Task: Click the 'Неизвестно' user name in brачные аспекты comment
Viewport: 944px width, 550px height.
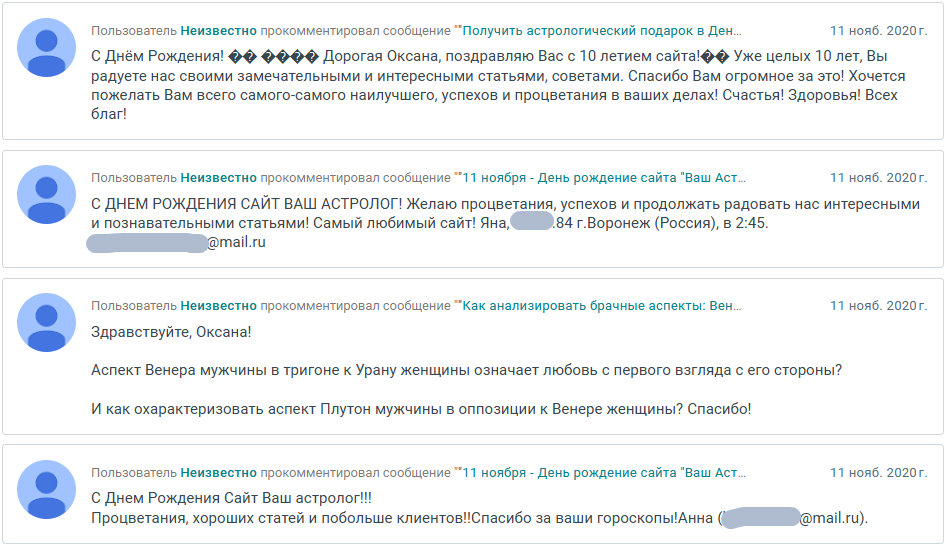Action: pyautogui.click(x=219, y=306)
